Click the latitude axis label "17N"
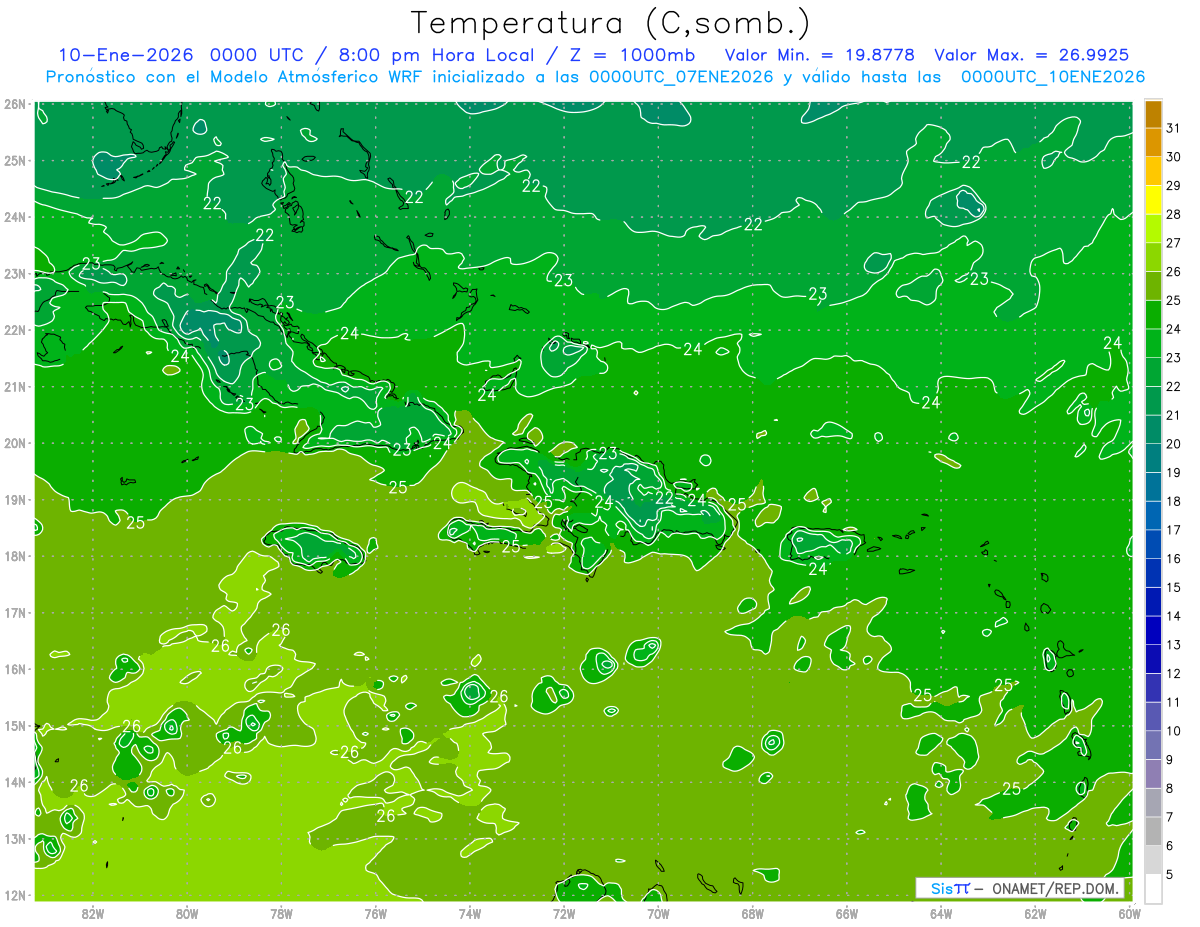 (x=15, y=612)
